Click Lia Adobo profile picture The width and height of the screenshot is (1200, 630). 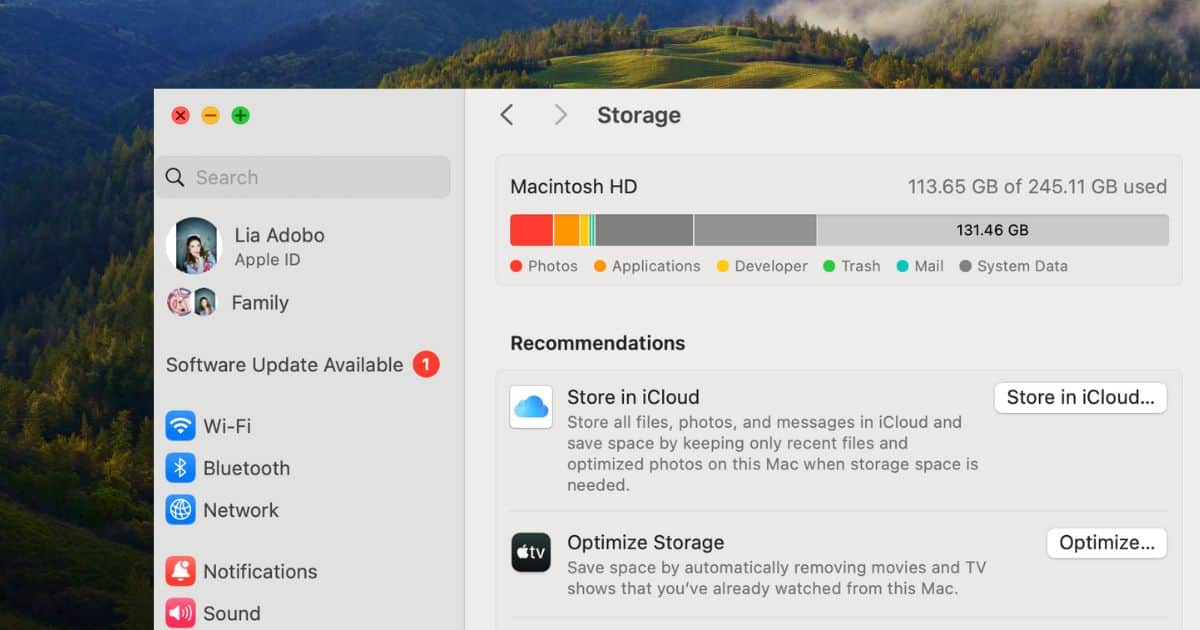194,246
